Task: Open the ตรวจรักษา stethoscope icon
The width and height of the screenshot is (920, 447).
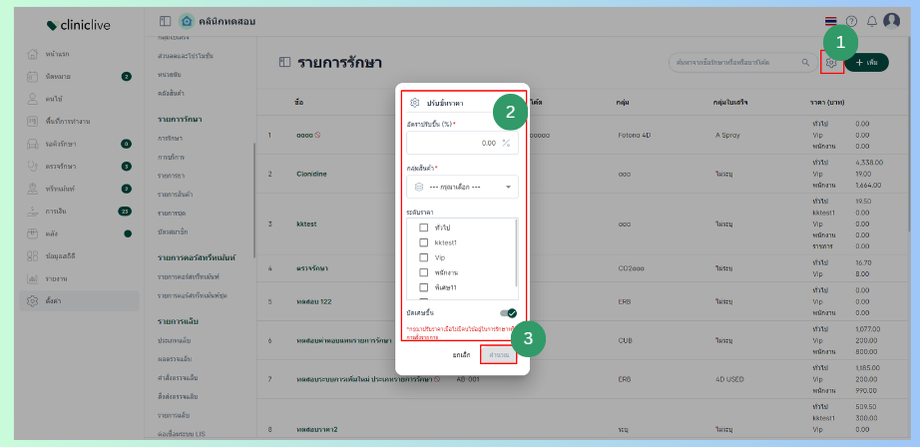Action: tap(33, 166)
